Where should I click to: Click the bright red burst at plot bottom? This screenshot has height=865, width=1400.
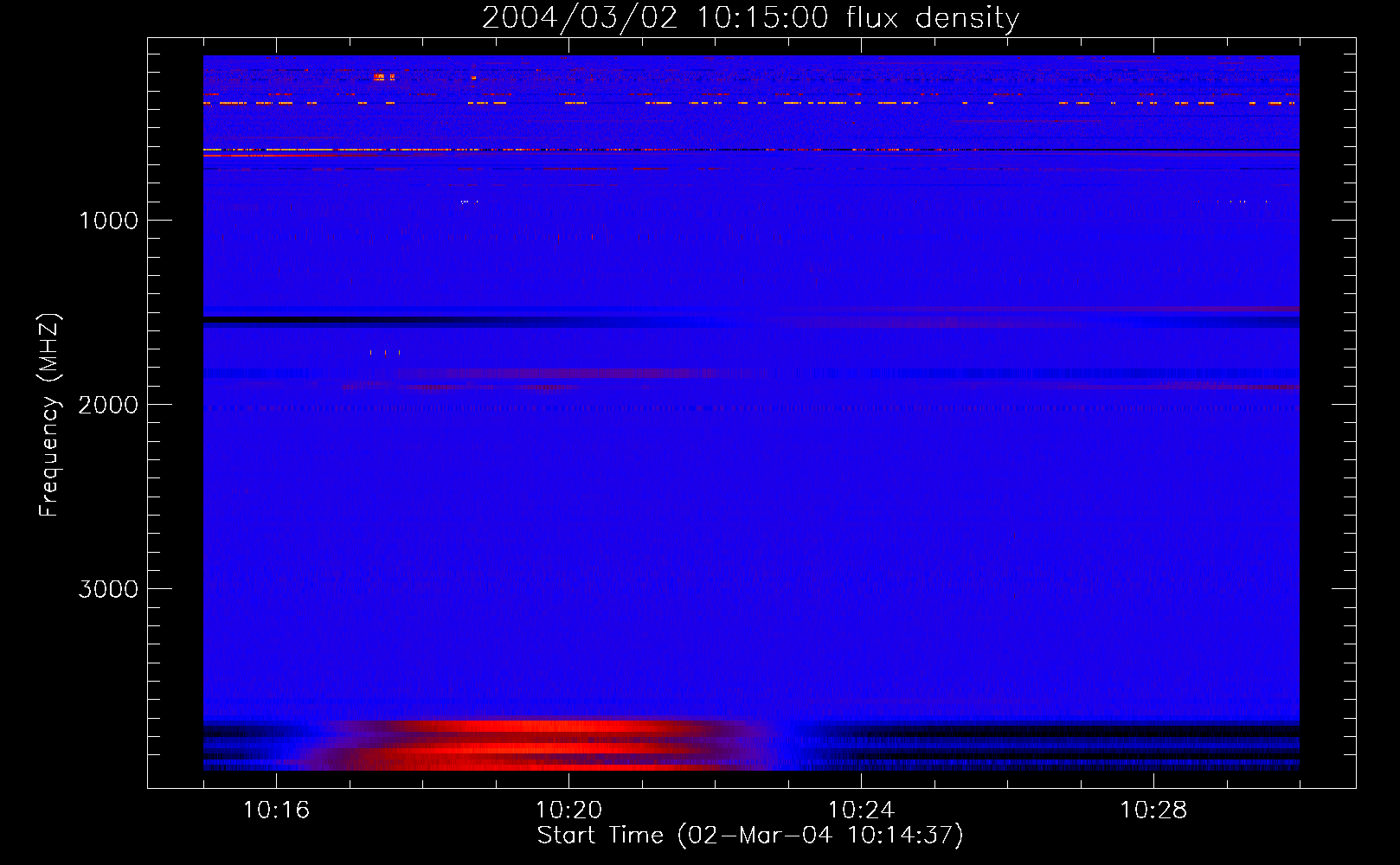tap(536, 745)
